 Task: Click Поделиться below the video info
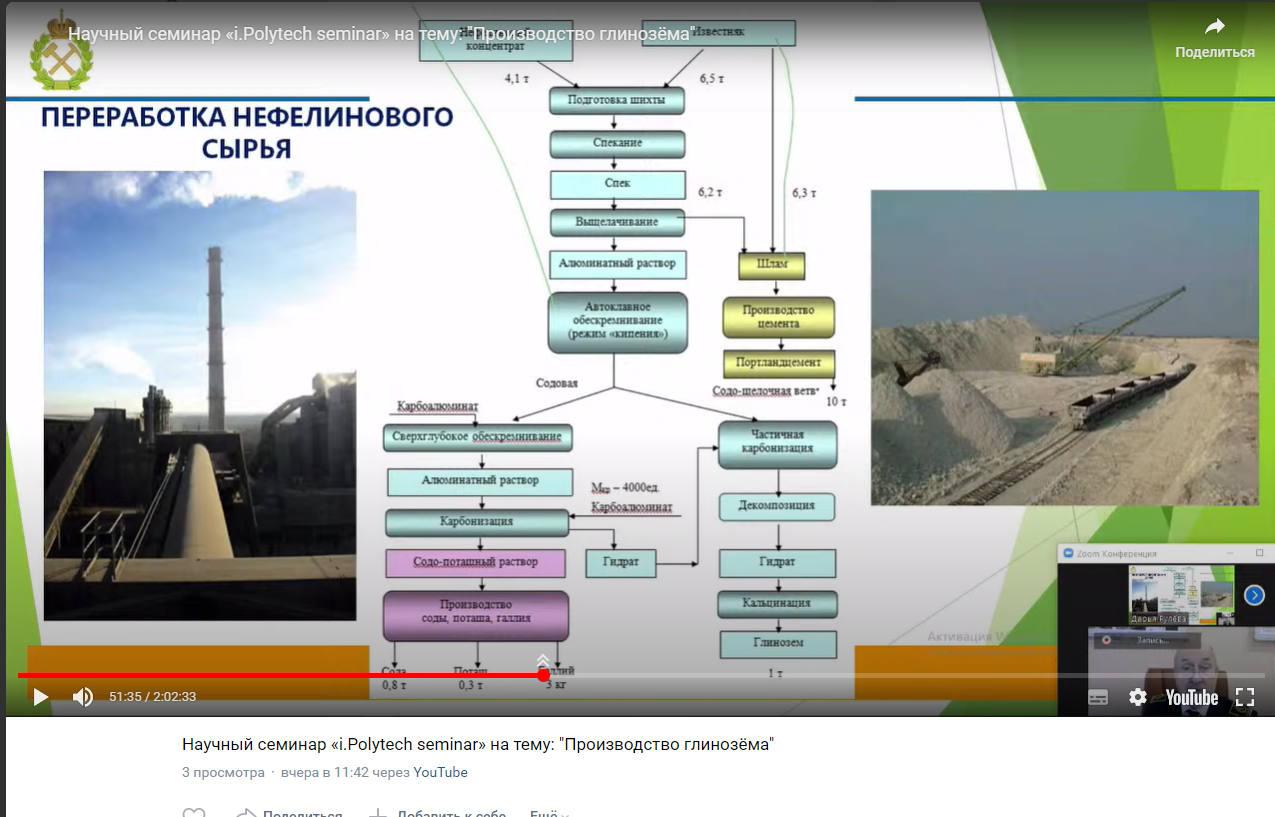coord(289,814)
